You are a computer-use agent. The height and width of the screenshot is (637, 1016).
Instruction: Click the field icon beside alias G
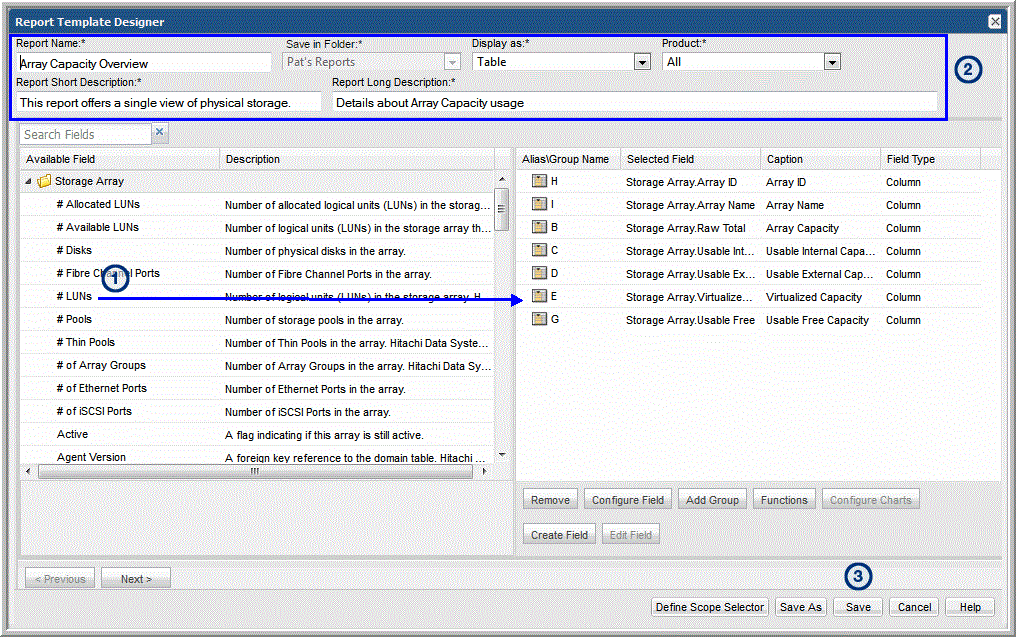[x=539, y=319]
